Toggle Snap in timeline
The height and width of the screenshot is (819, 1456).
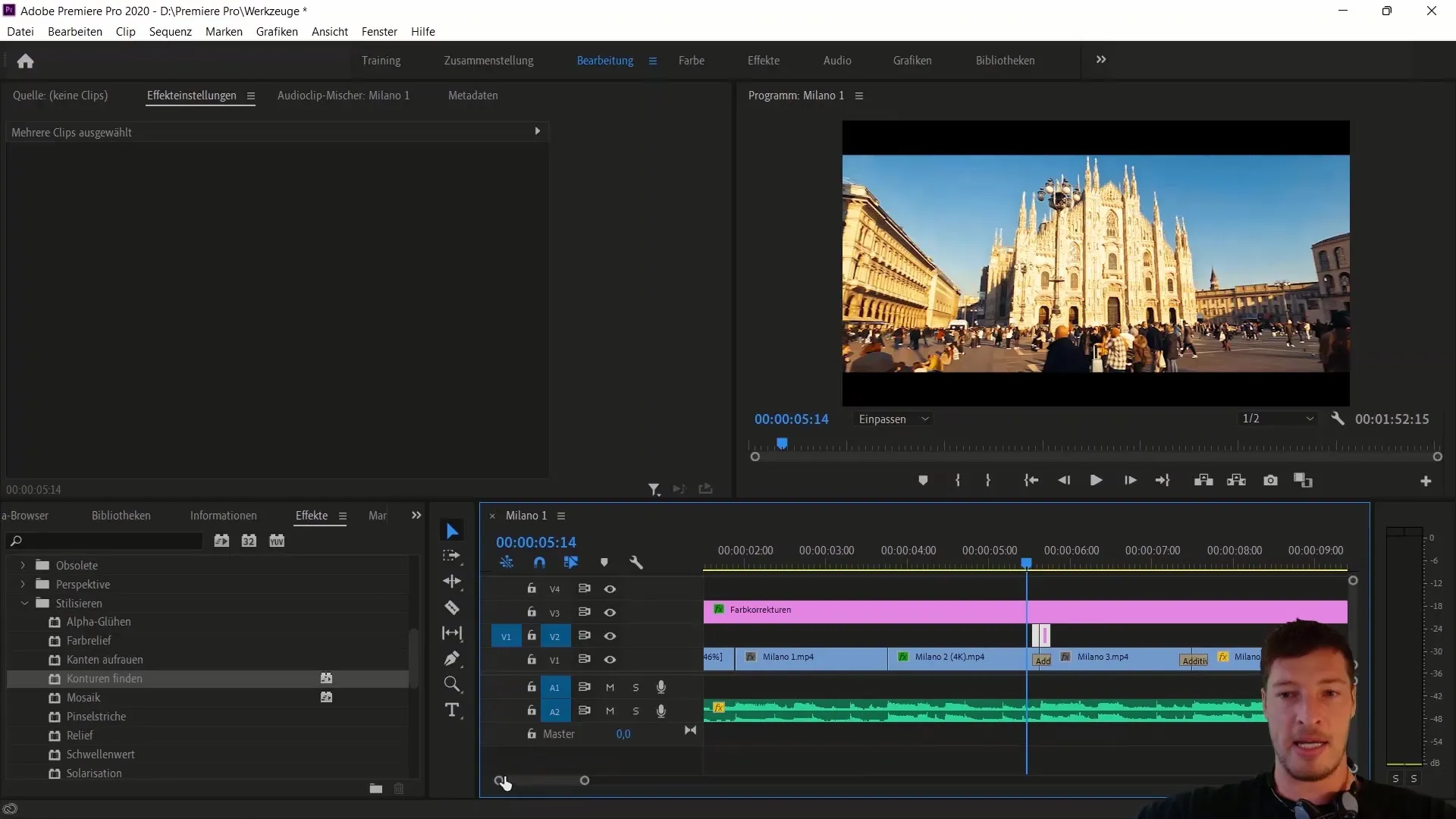539,563
